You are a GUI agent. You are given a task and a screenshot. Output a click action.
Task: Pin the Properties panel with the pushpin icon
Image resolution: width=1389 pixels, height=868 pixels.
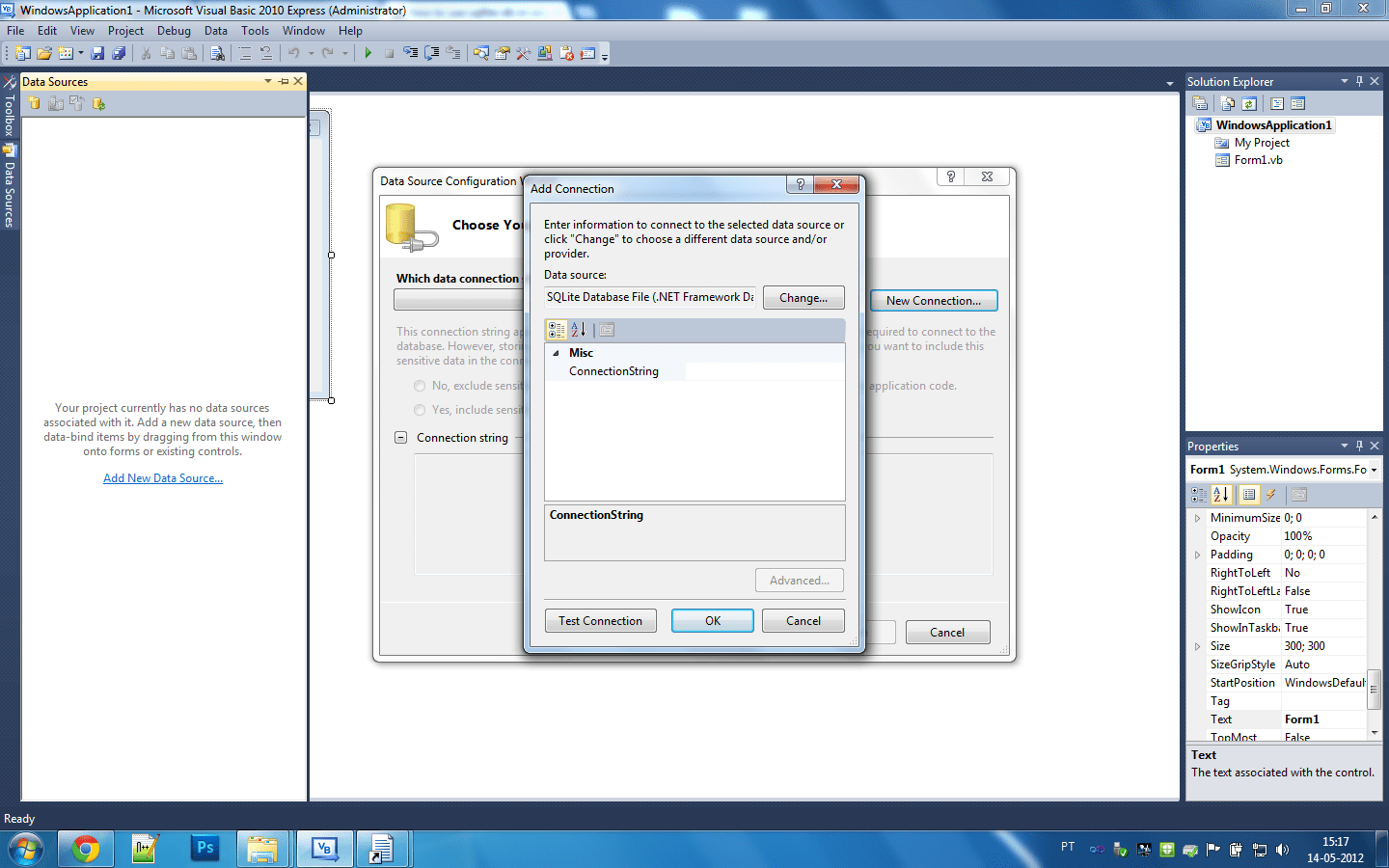tap(1360, 446)
